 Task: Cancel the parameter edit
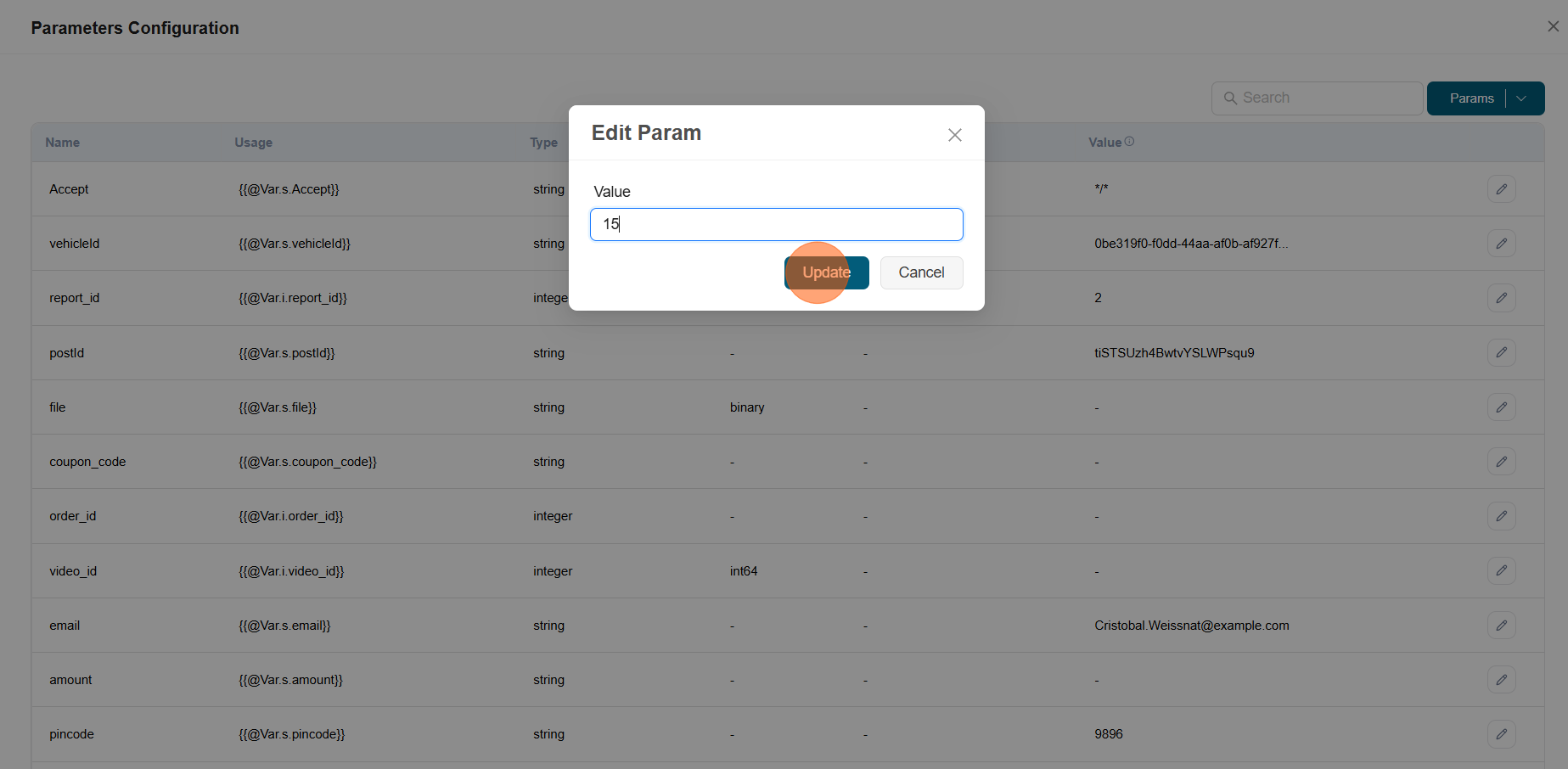[x=921, y=272]
